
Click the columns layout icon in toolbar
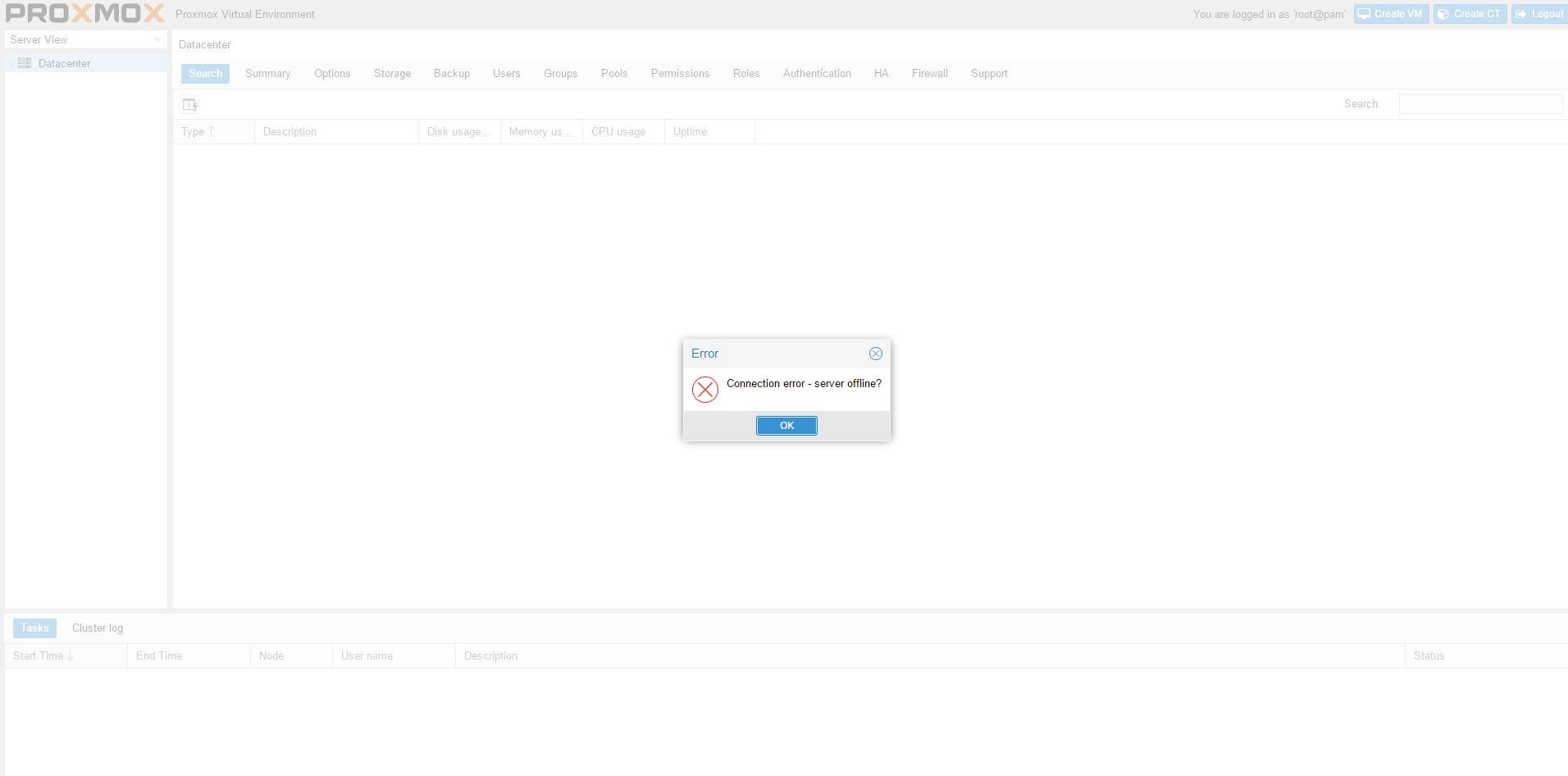click(x=189, y=104)
